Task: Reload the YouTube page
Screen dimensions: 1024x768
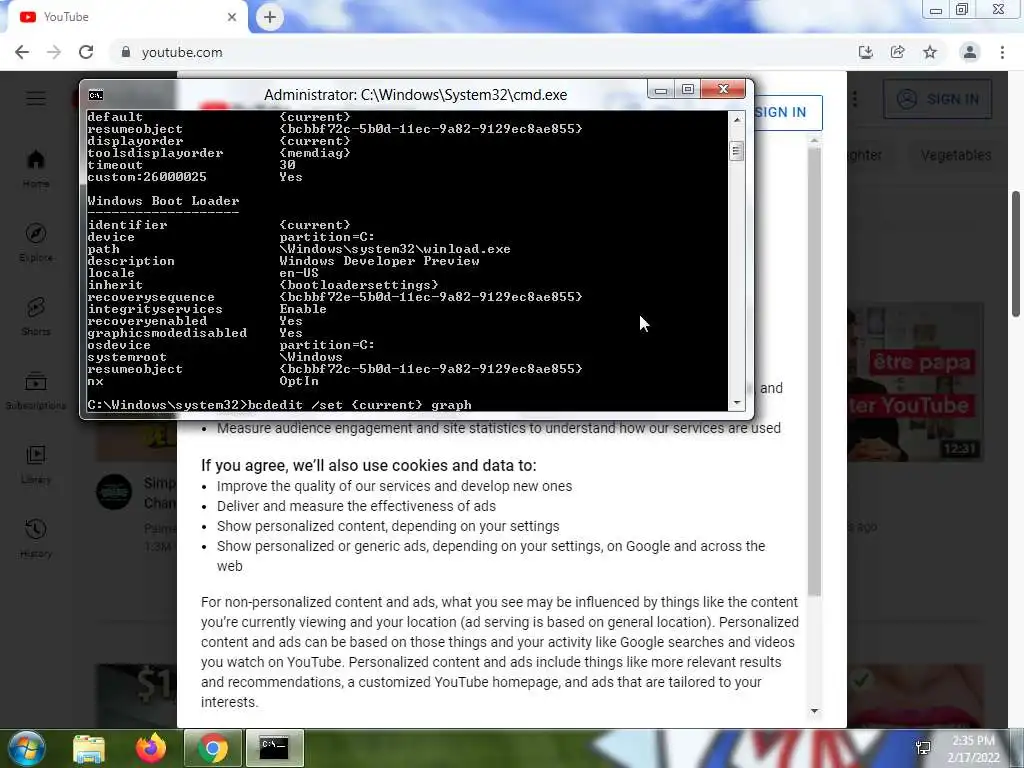Action: click(x=86, y=52)
